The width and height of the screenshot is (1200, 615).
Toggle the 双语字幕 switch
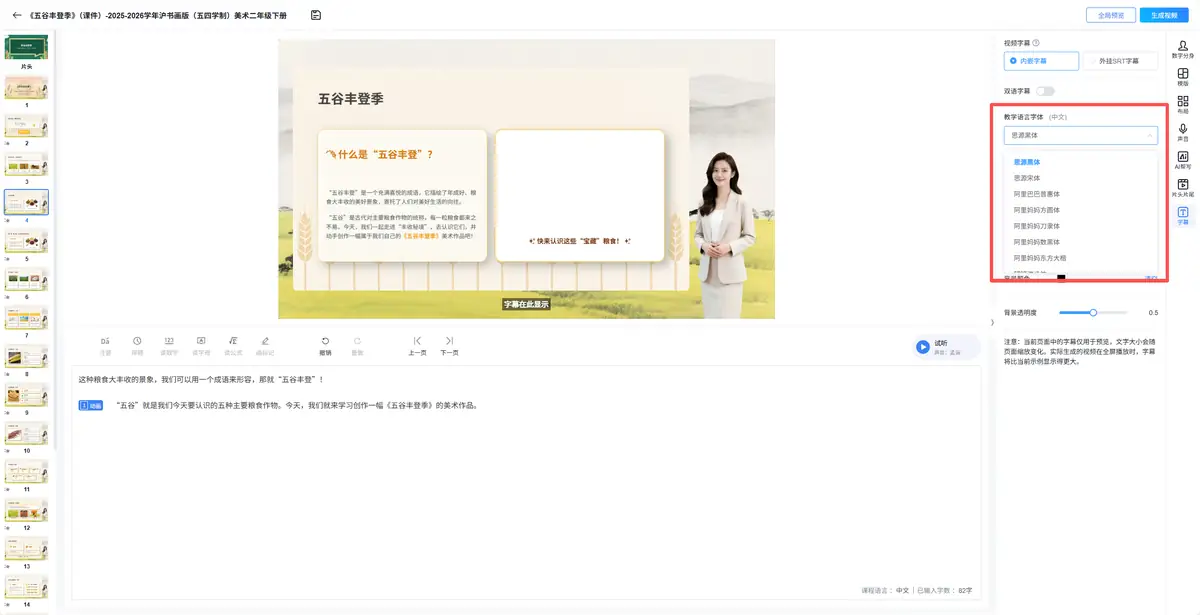[x=1045, y=91]
